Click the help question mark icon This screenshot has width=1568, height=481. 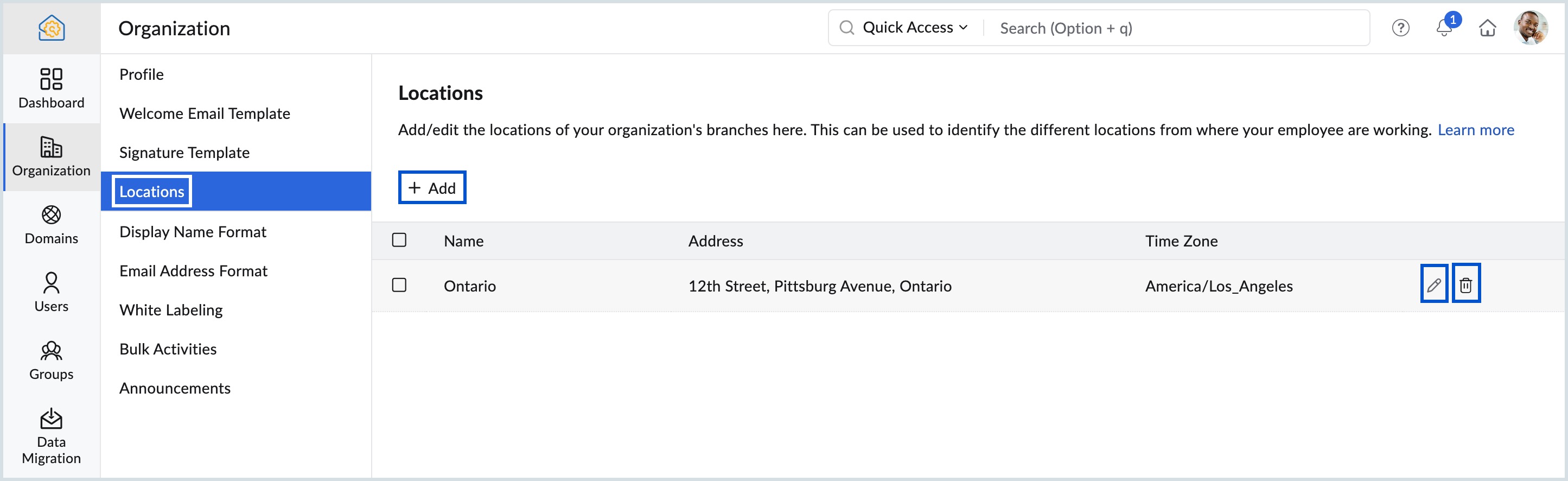(1400, 28)
